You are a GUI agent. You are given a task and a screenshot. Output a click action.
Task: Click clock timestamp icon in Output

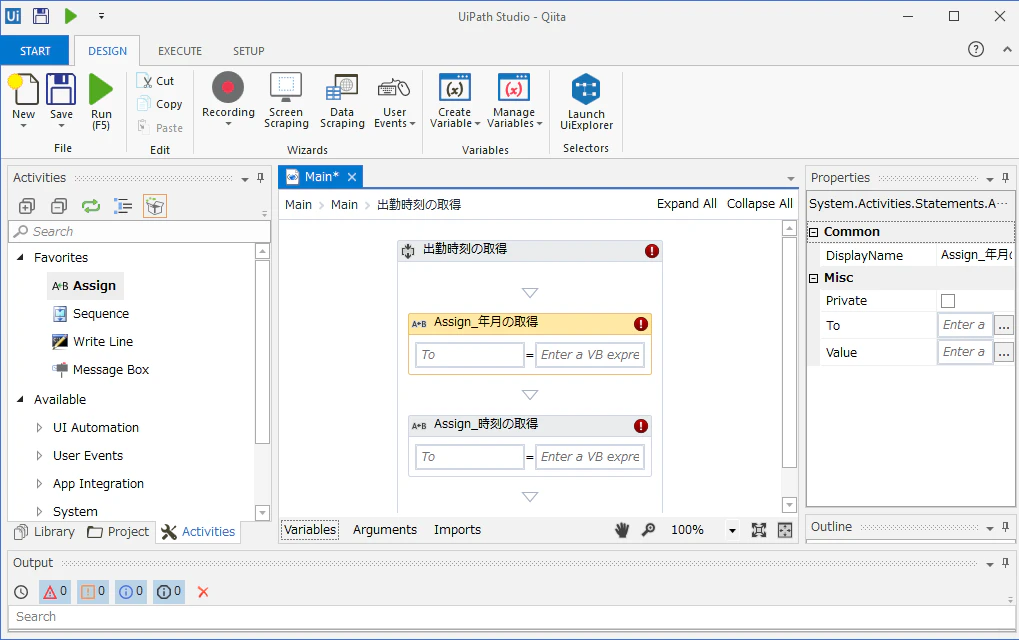pos(21,592)
